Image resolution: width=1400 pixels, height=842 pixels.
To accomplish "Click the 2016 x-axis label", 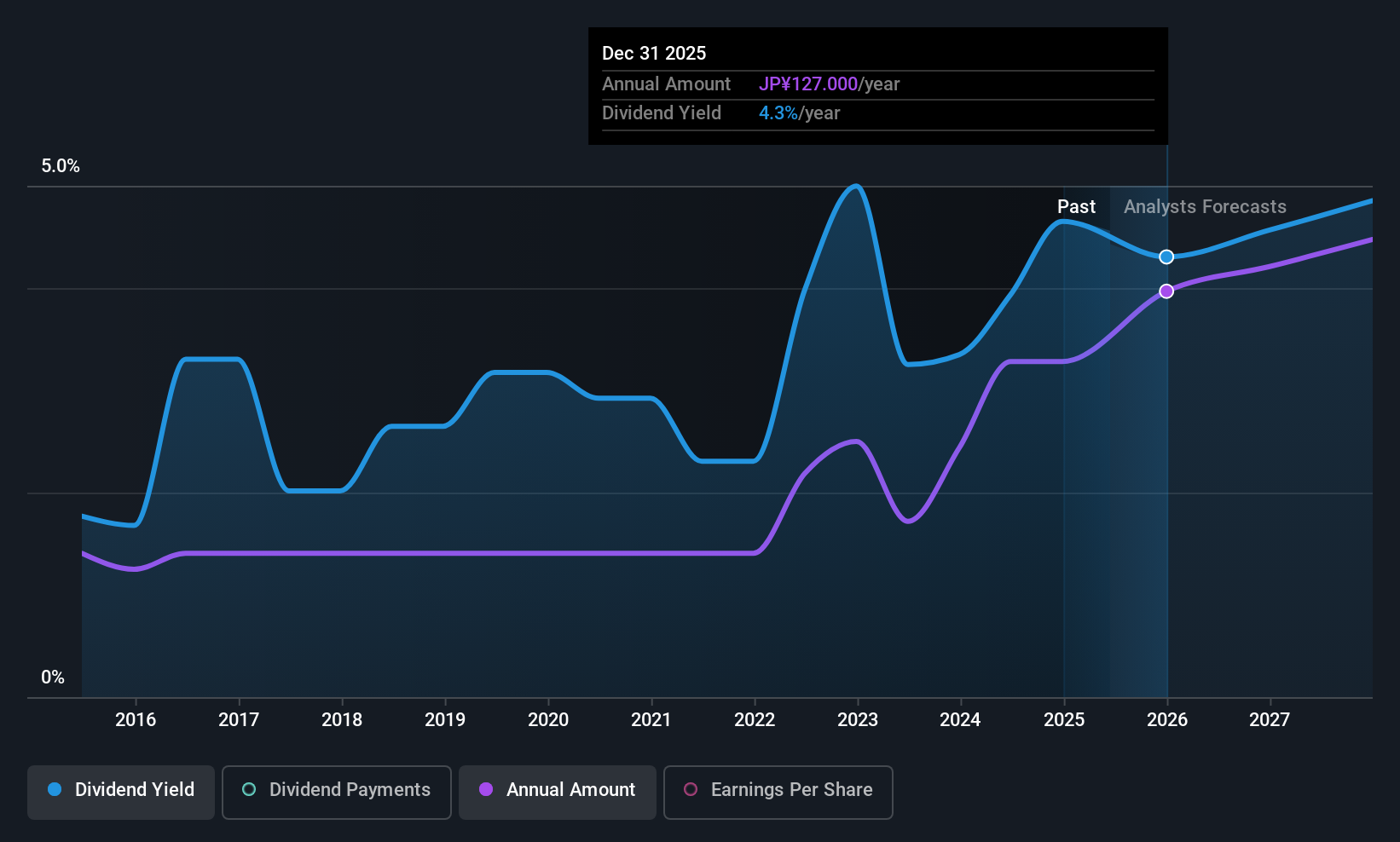I will (x=136, y=719).
